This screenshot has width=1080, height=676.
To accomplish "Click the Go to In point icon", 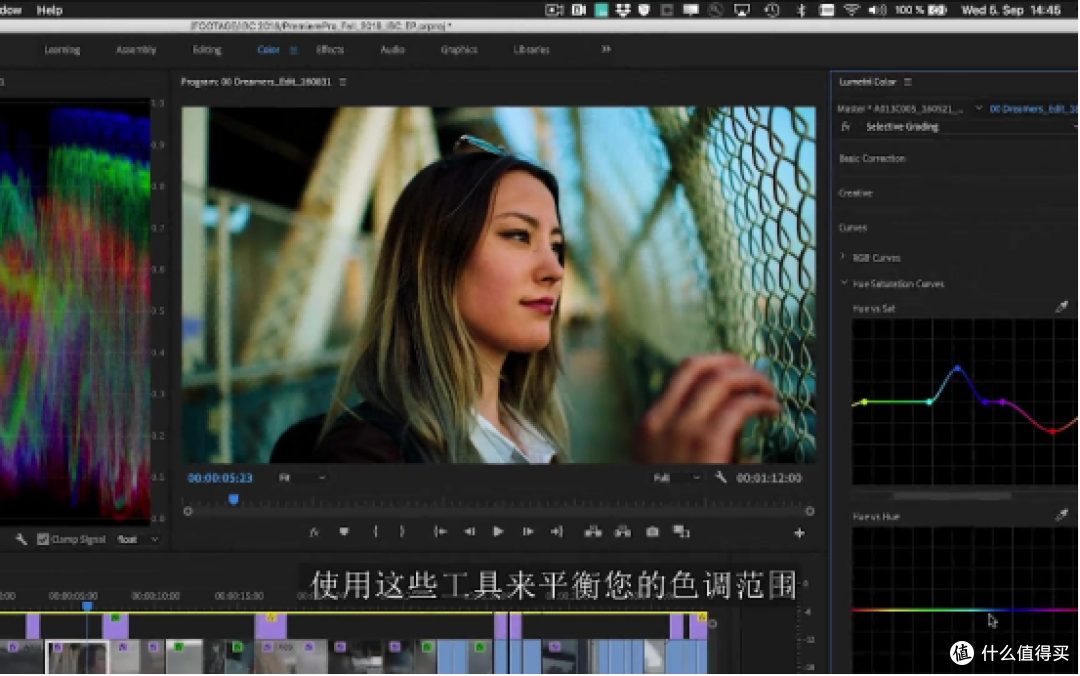I will pos(439,531).
